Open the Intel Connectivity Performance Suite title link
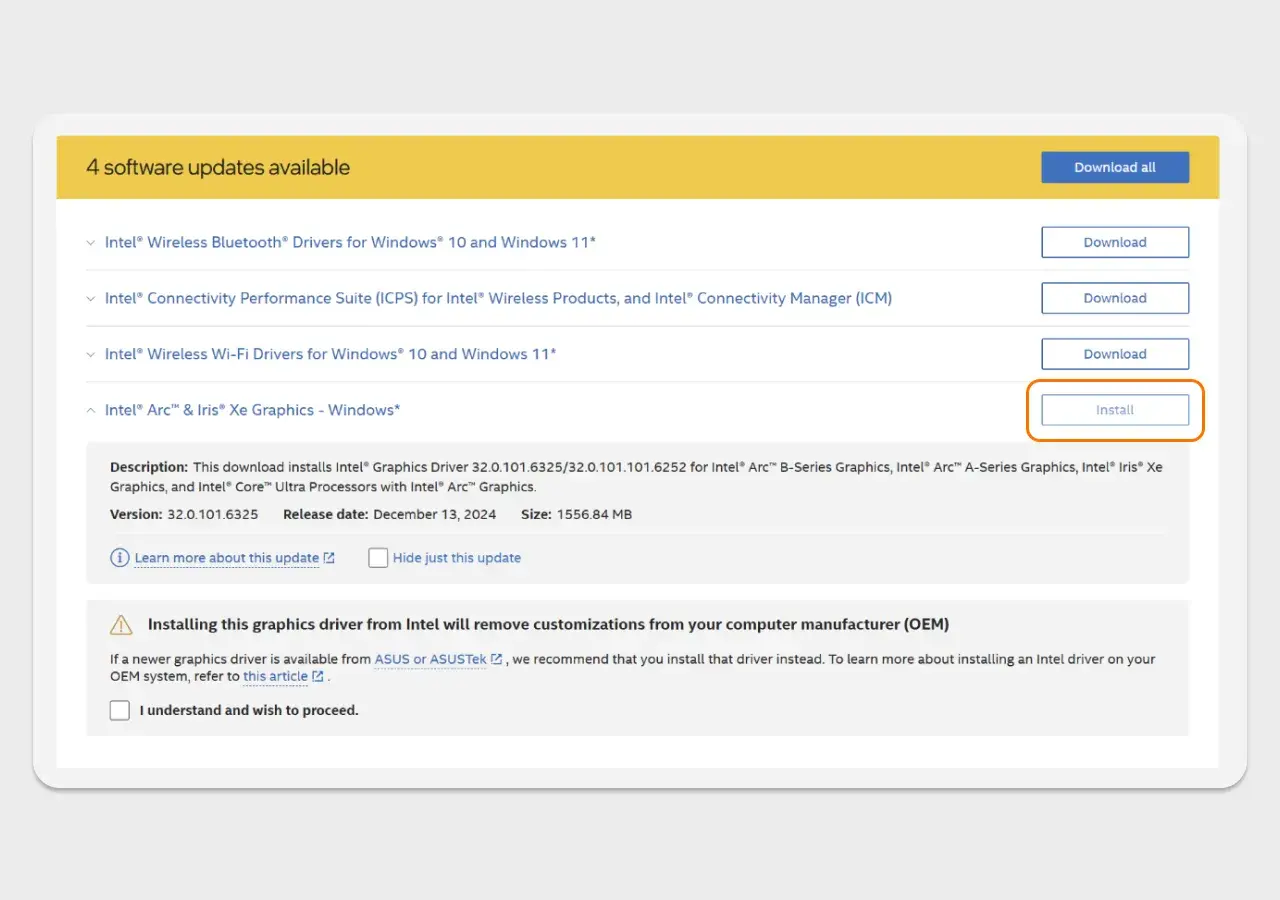Image resolution: width=1280 pixels, height=900 pixels. point(498,298)
